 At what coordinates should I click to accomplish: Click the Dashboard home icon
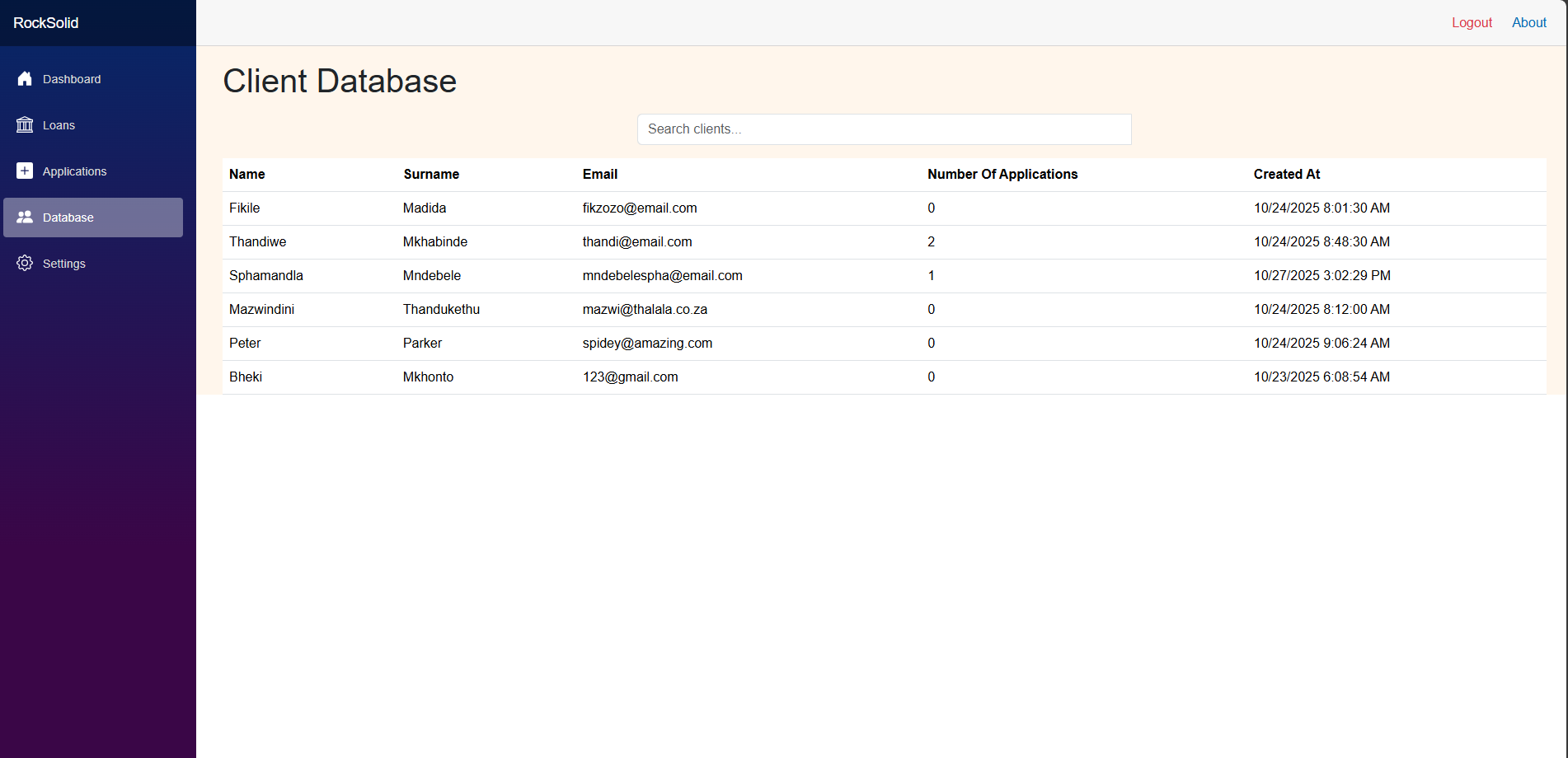tap(25, 79)
